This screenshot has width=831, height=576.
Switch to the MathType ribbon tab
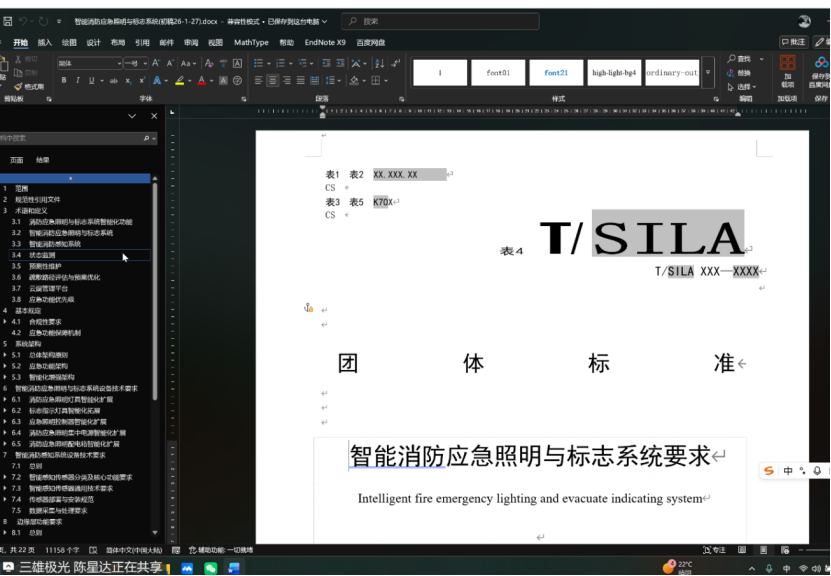point(253,42)
